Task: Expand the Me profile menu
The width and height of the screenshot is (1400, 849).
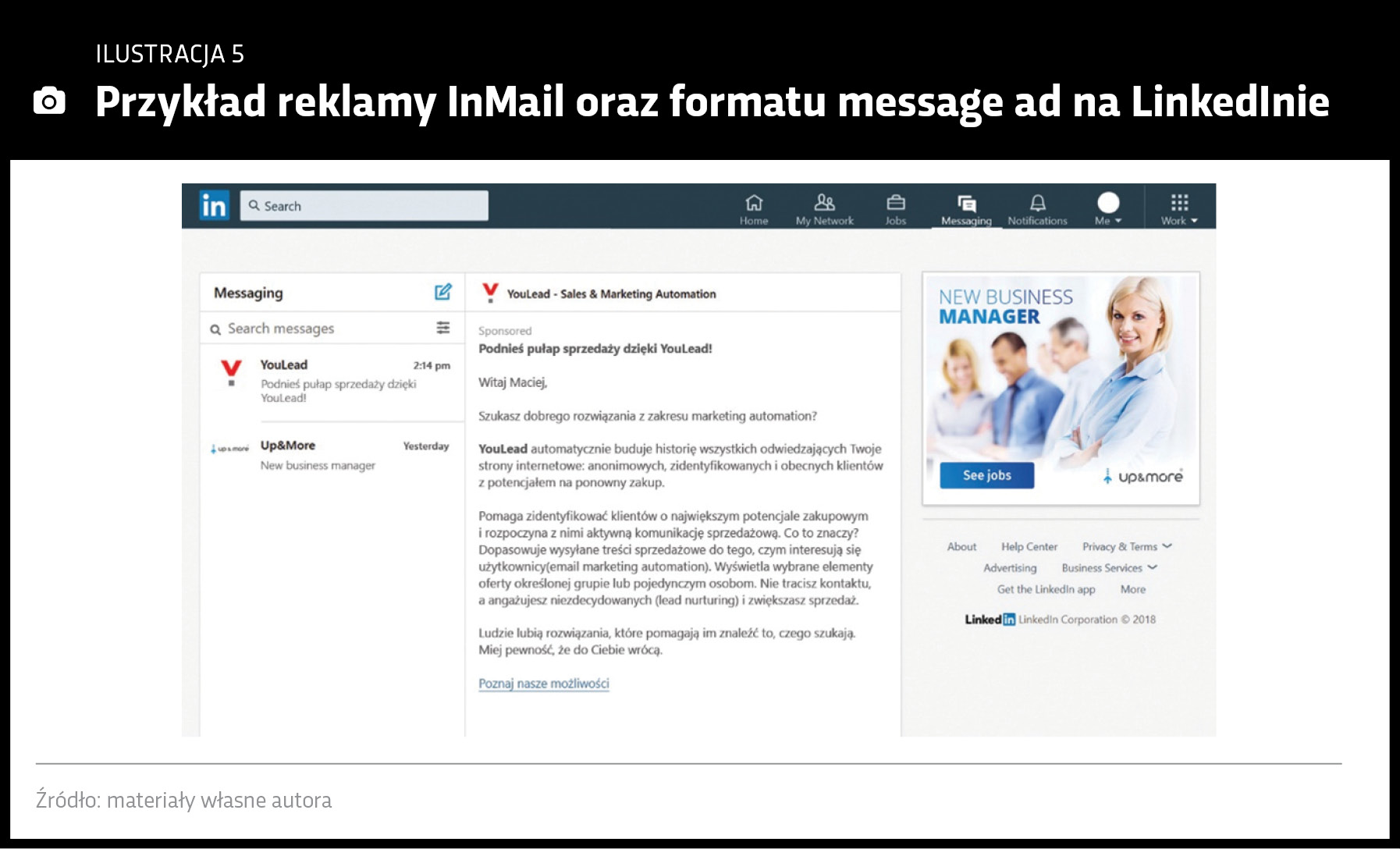Action: click(1108, 210)
